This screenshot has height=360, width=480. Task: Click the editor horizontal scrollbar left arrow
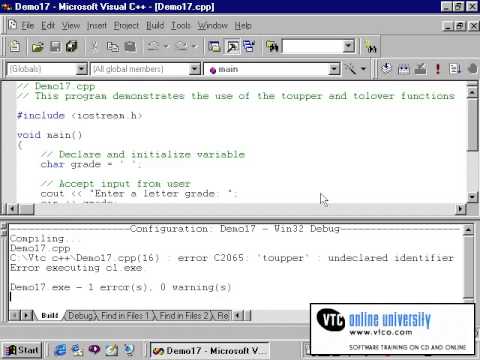pos(13,209)
